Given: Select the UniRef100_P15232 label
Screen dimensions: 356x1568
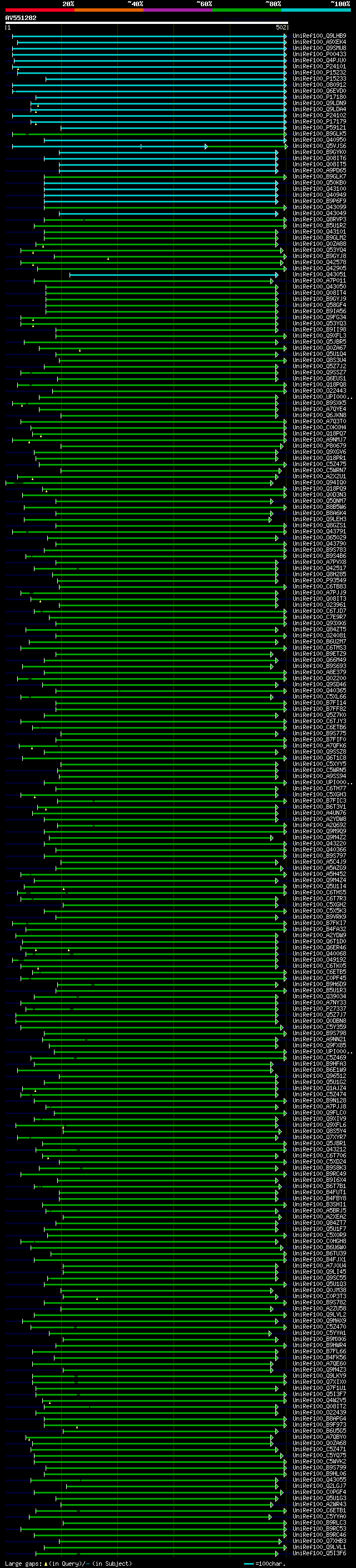Looking at the screenshot, I should 319,72.
